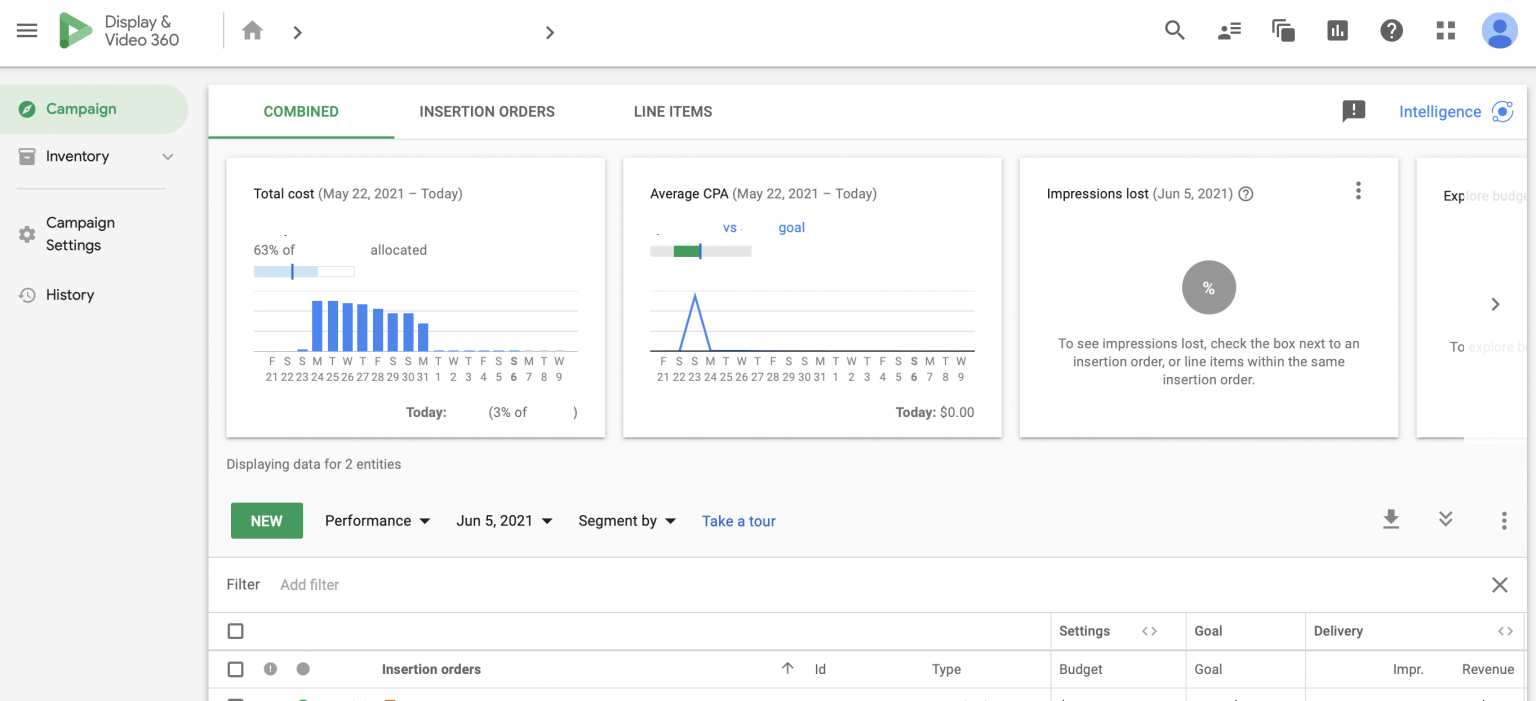
Task: Click the budget allocation progress bar
Action: coord(305,270)
